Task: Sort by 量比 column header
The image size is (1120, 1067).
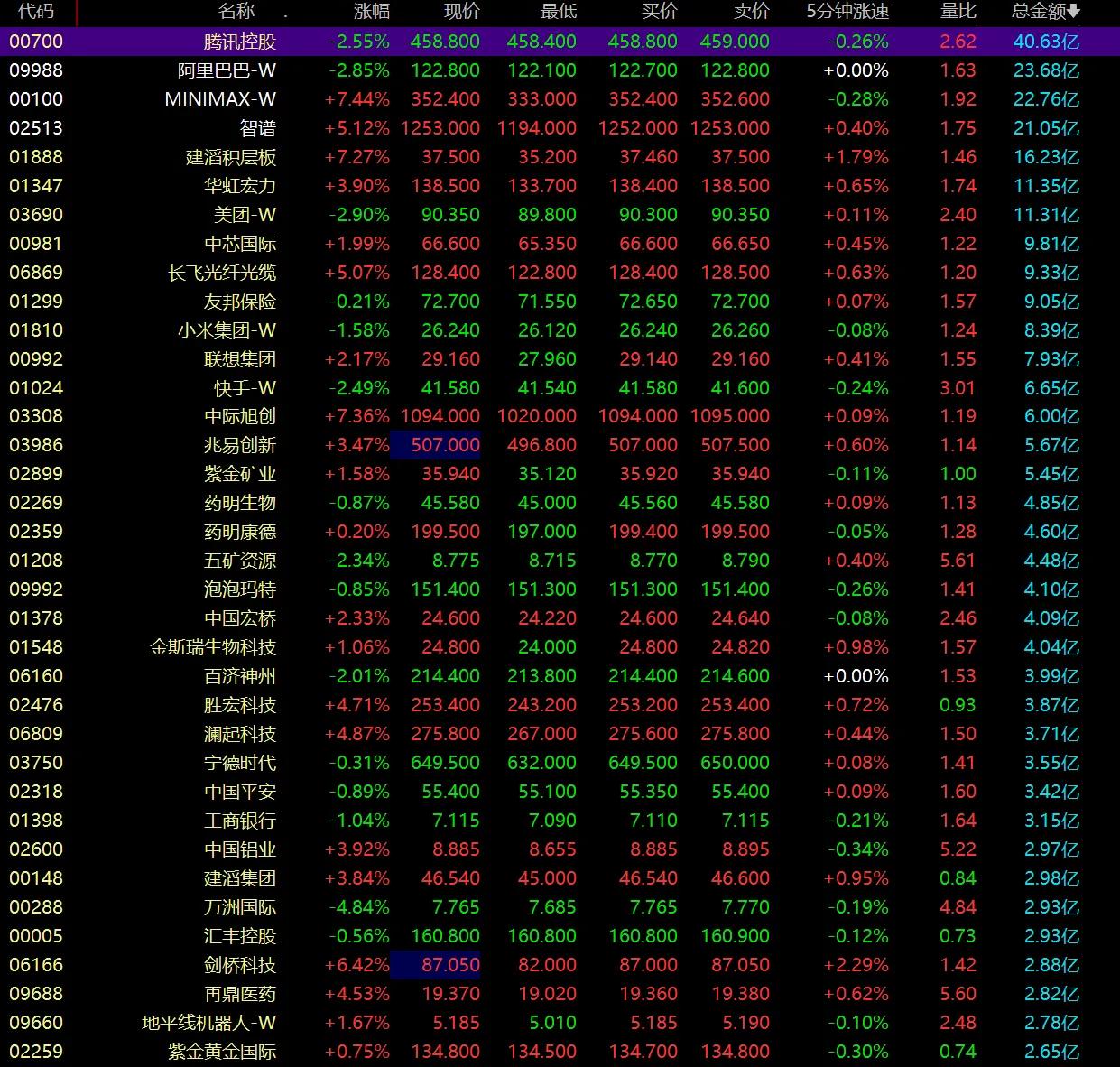Action: pos(958,12)
